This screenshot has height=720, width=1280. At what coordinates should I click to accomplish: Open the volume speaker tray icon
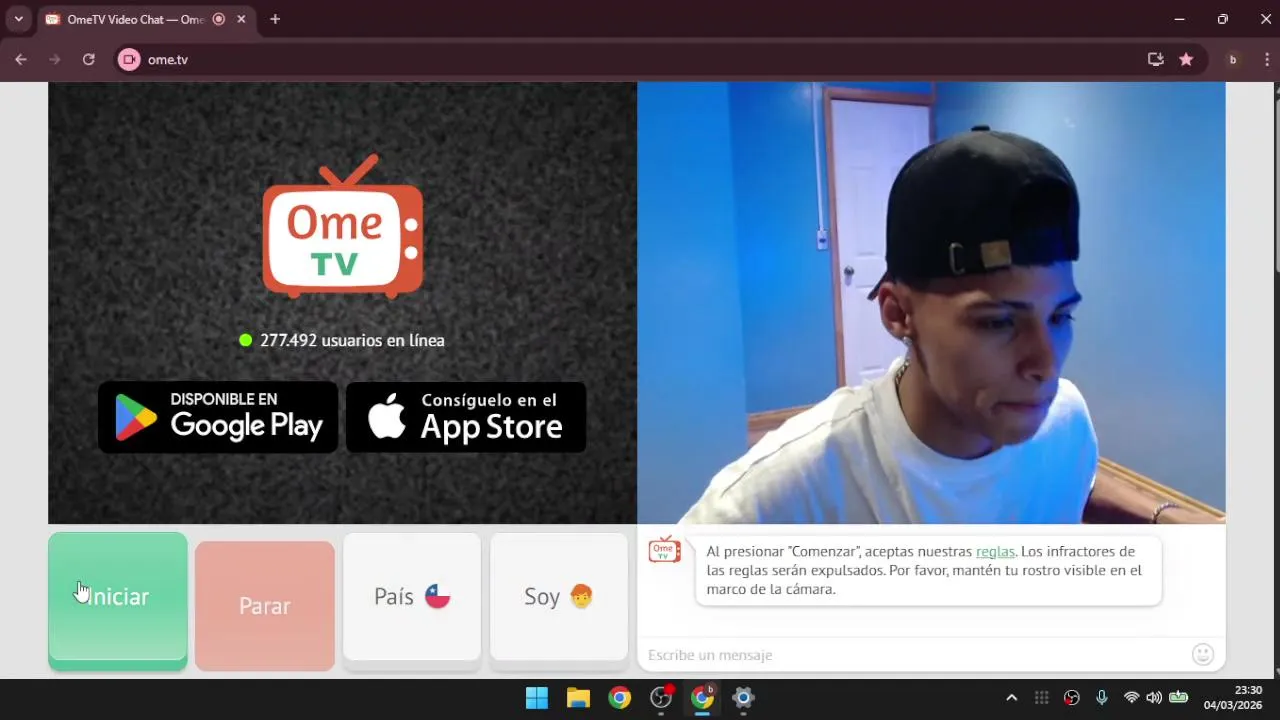point(1154,698)
